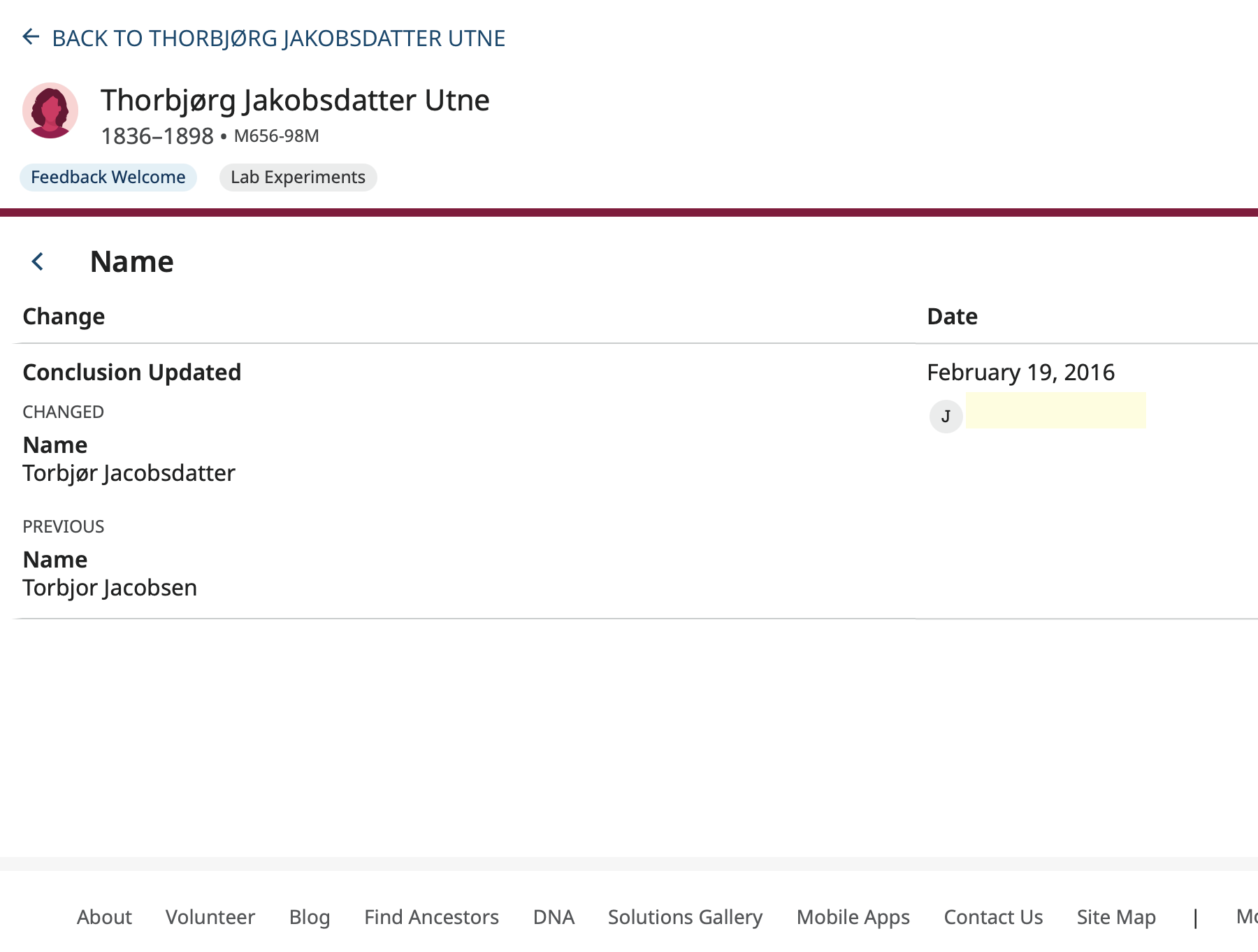Open the Solutions Gallery footer link
The height and width of the screenshot is (952, 1258).
point(686,917)
